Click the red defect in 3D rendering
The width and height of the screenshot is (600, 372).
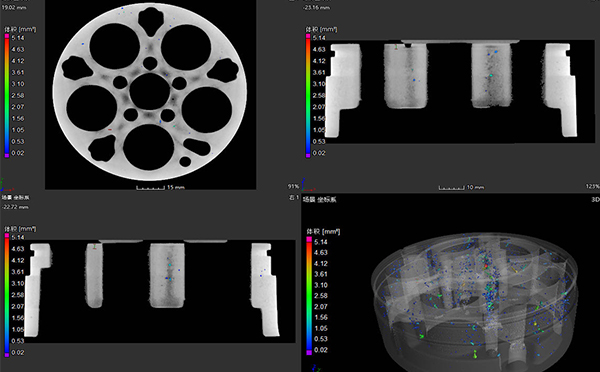[x=486, y=265]
